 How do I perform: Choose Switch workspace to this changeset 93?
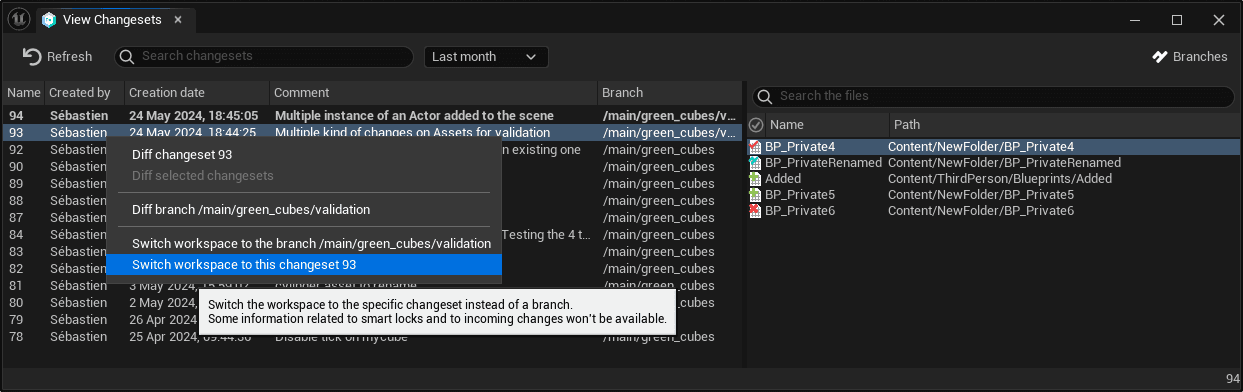[x=304, y=265]
